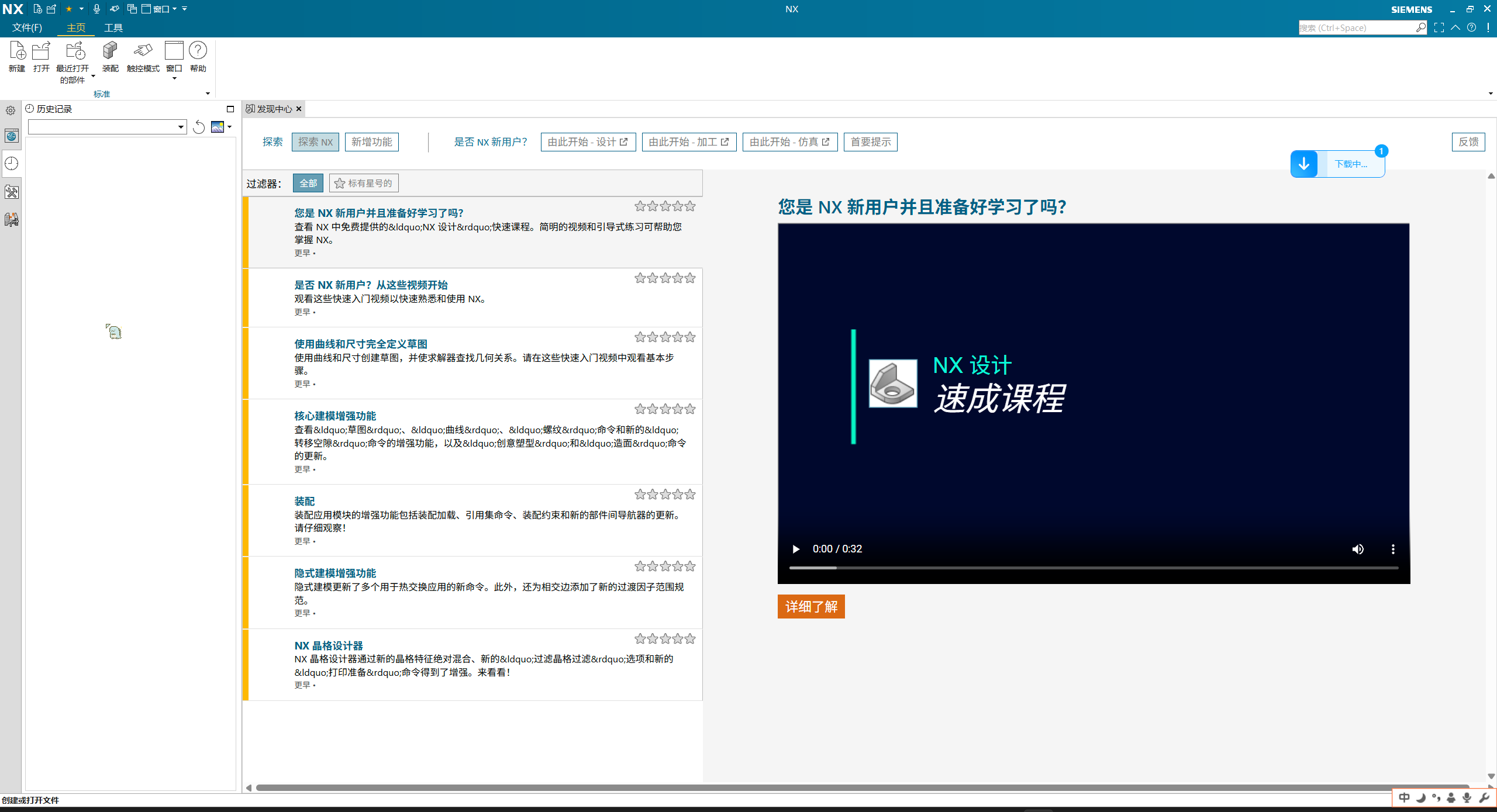The height and width of the screenshot is (812, 1497).
Task: Open the Recently Opened Parts dropdown arrow
Action: coord(93,76)
